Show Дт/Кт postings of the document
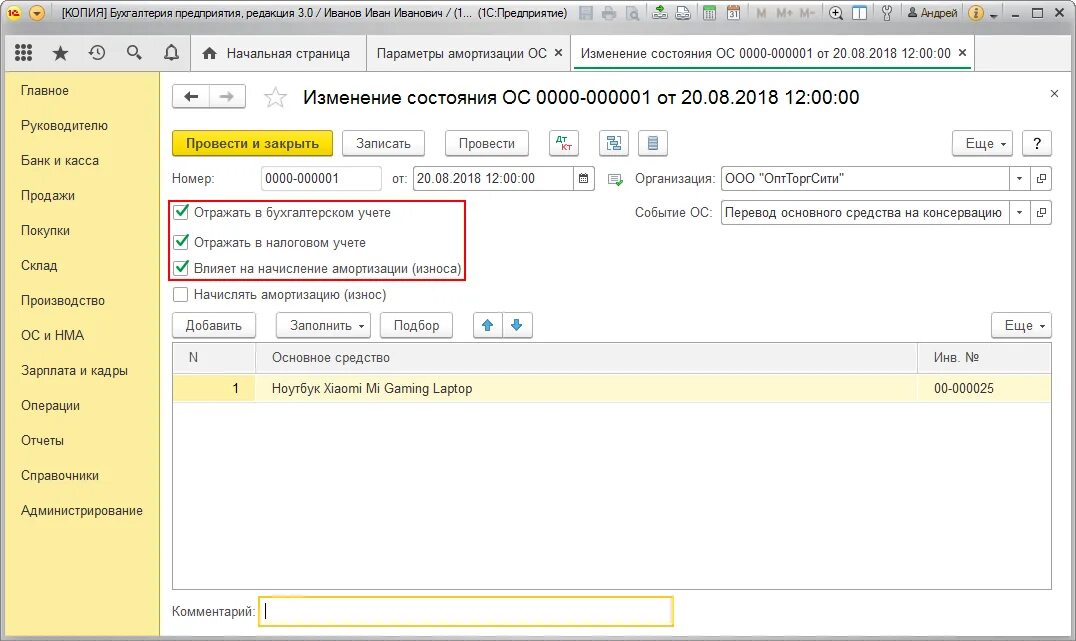 coord(563,143)
